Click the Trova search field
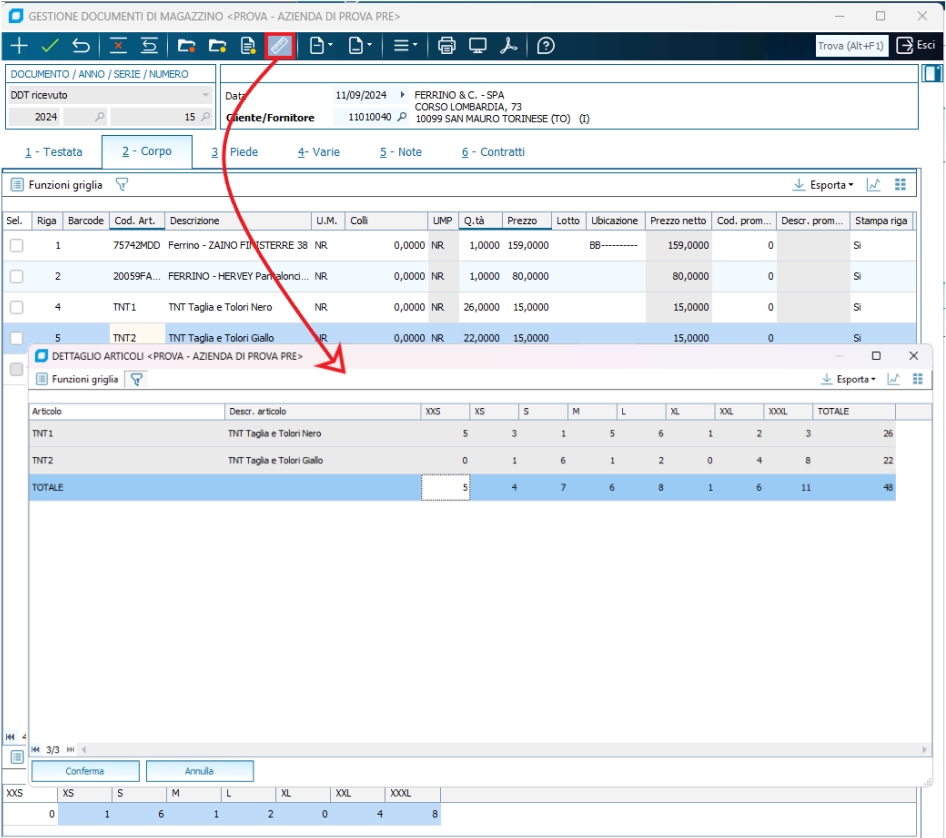 click(x=850, y=46)
